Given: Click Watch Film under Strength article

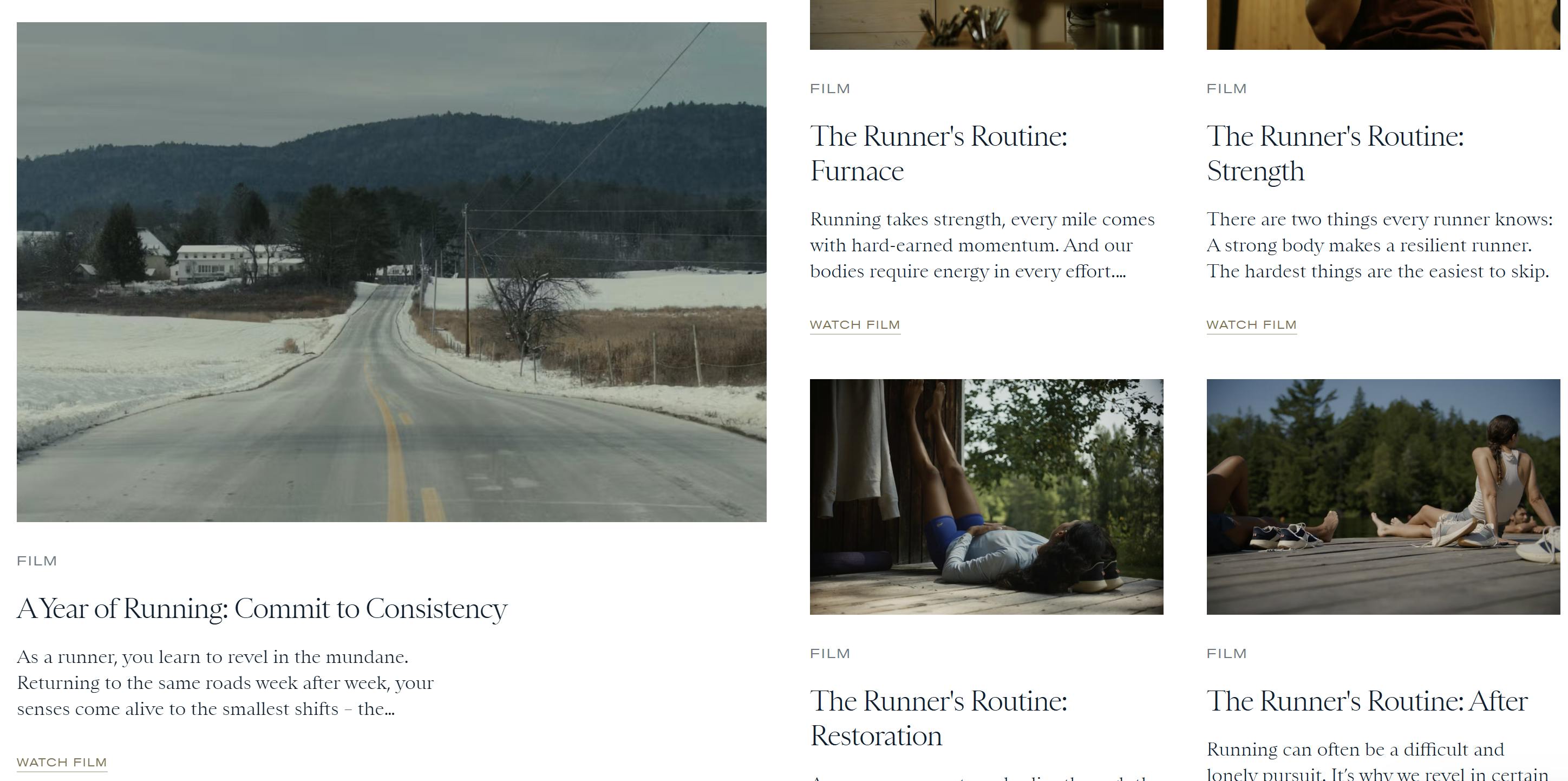Looking at the screenshot, I should pos(1251,325).
